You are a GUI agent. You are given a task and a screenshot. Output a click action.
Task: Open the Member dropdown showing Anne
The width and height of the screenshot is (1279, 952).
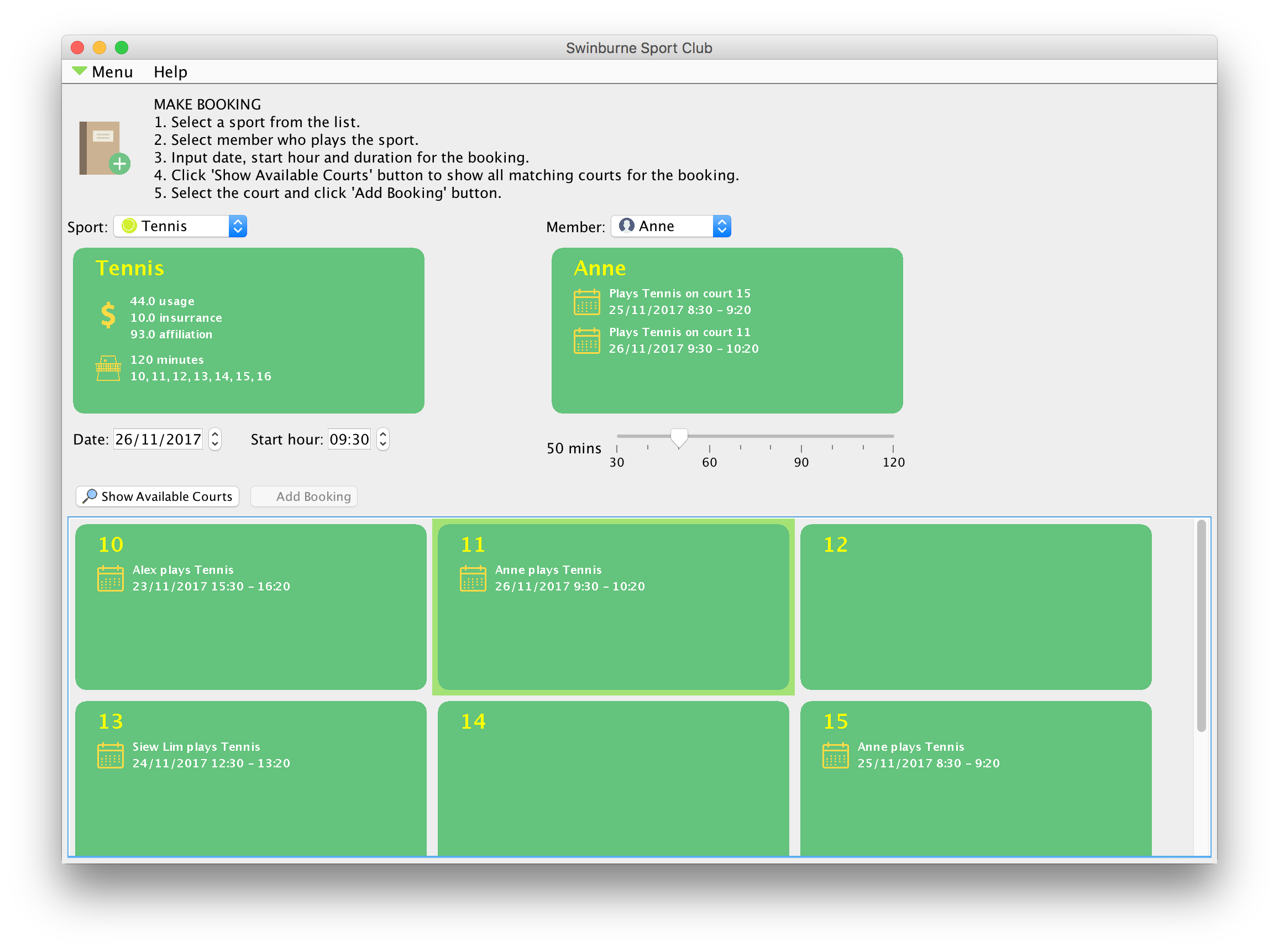[670, 226]
